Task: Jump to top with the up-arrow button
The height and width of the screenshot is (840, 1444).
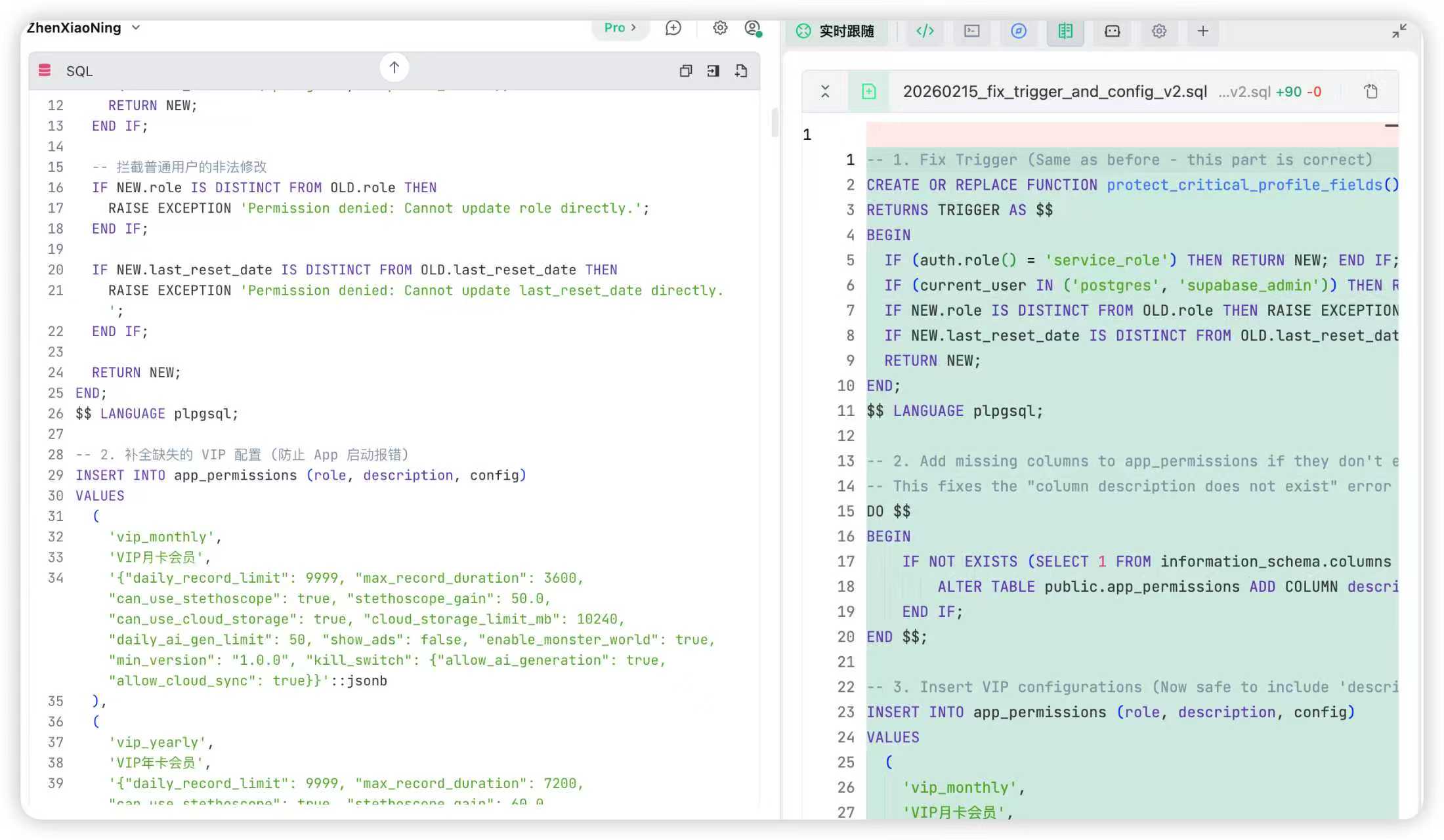Action: pyautogui.click(x=394, y=68)
